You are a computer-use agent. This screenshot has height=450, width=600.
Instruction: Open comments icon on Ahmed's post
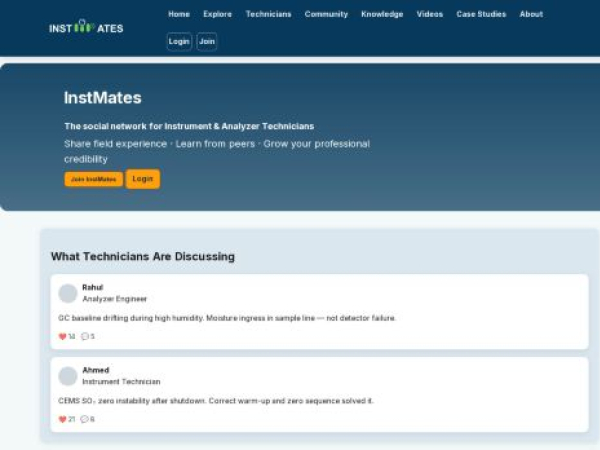(x=85, y=419)
